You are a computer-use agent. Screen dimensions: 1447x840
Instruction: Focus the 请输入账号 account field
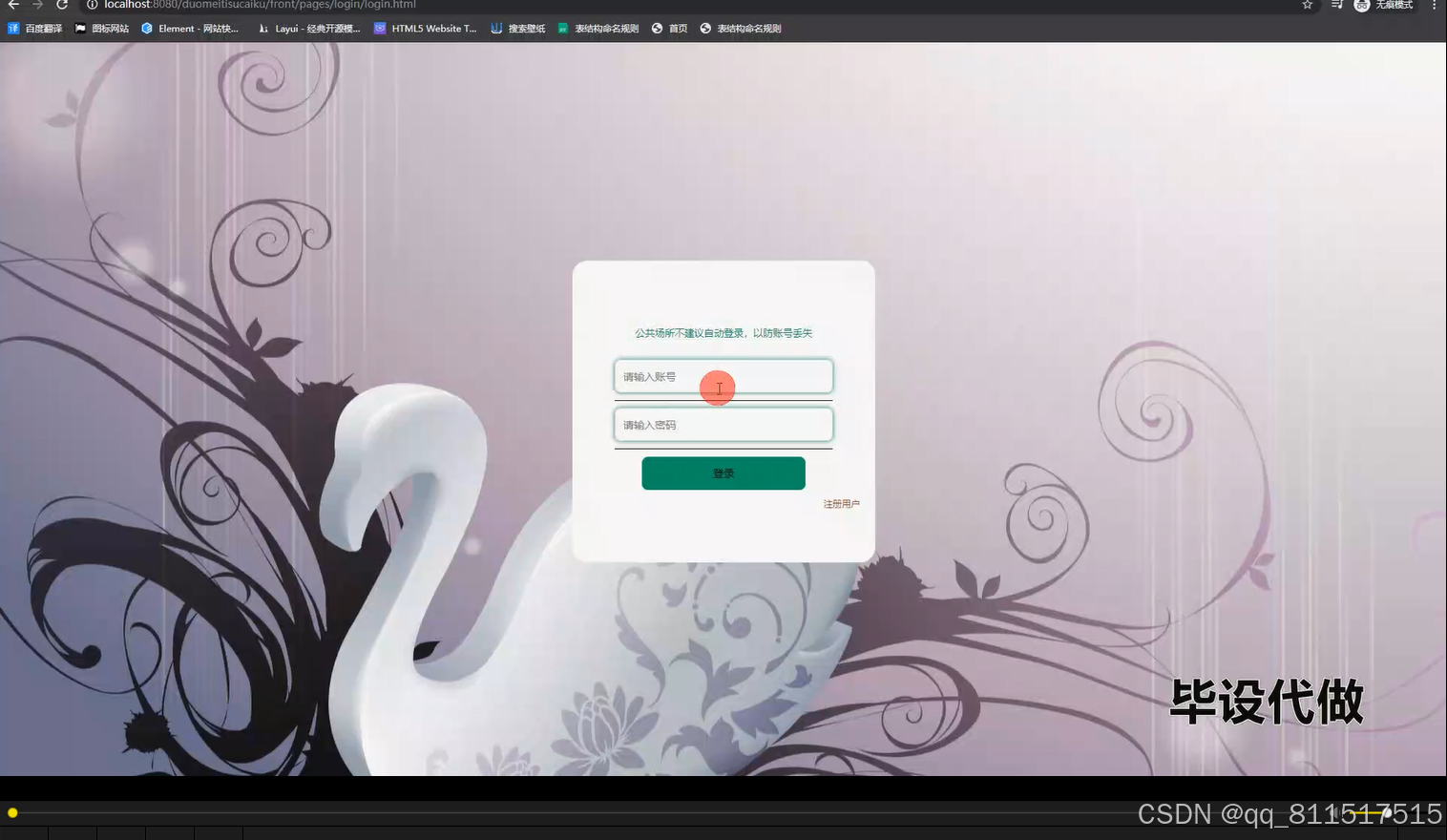click(723, 376)
